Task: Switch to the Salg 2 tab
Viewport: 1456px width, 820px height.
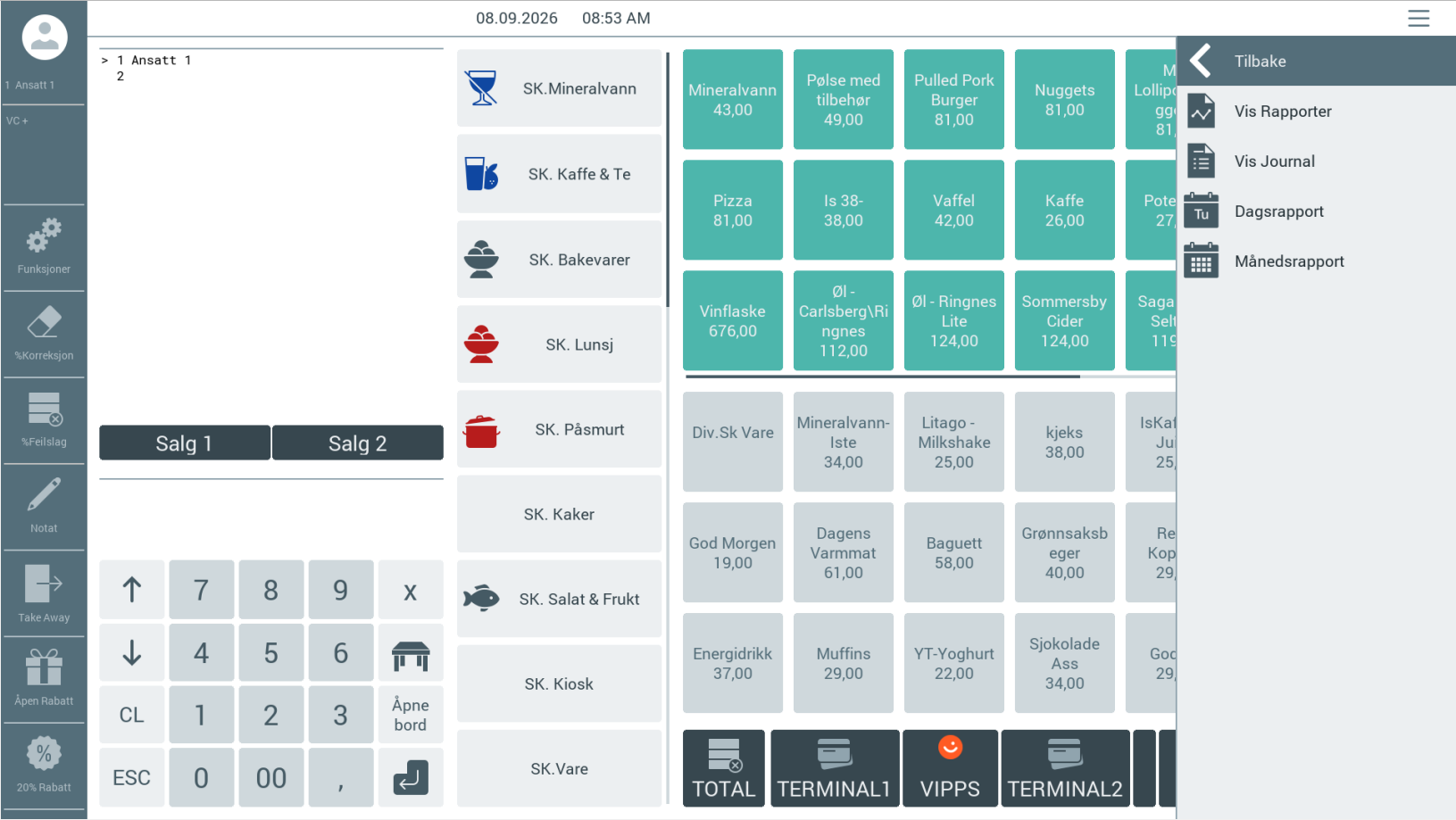Action: click(x=358, y=443)
